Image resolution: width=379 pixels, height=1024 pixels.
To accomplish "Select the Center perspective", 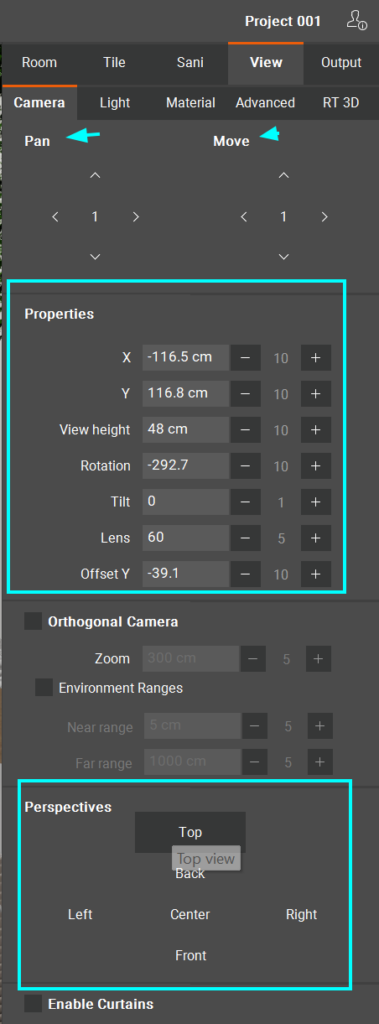I will [x=190, y=914].
